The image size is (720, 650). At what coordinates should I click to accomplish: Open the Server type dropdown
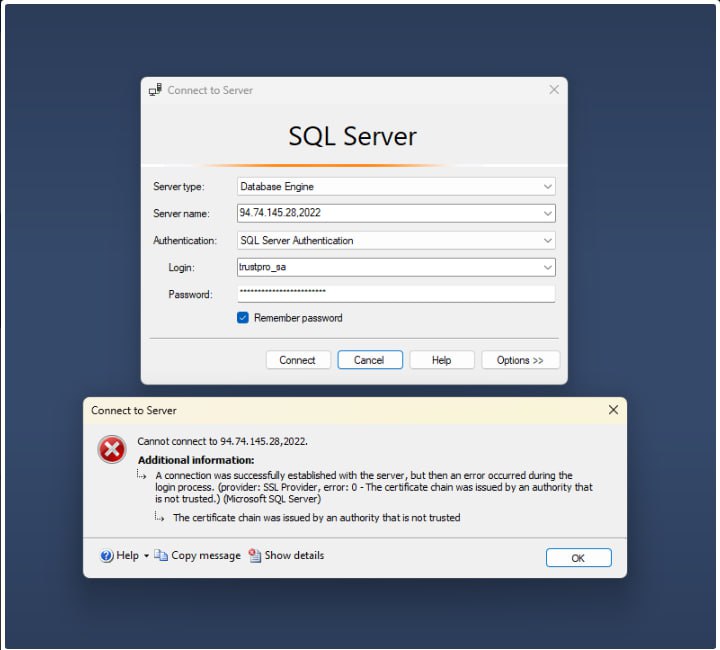[547, 186]
